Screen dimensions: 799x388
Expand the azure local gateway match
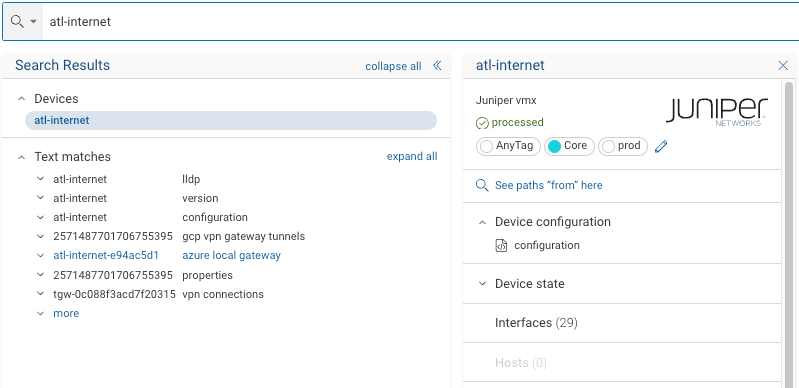tap(40, 255)
